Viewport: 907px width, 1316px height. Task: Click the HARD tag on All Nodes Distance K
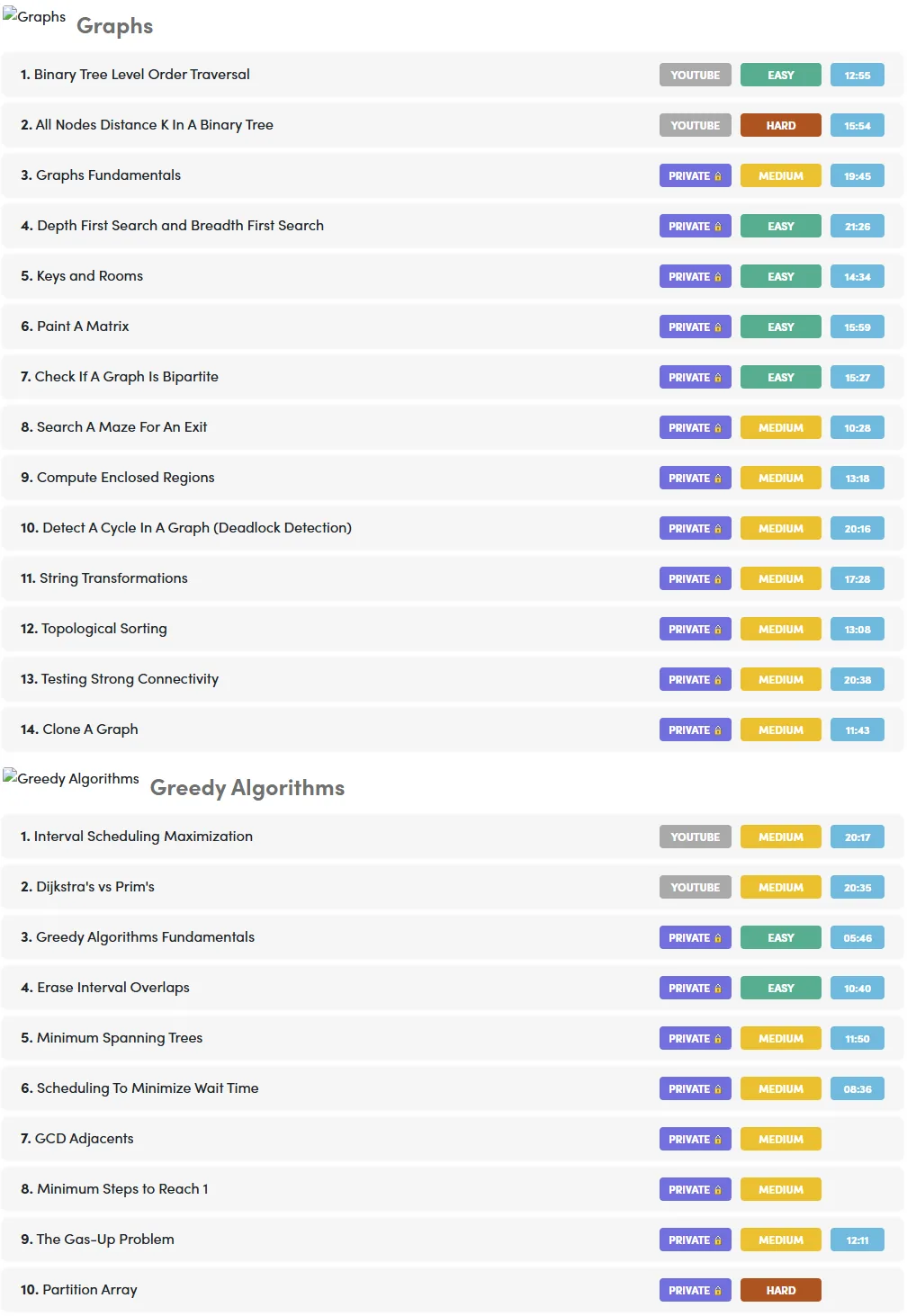(x=780, y=126)
